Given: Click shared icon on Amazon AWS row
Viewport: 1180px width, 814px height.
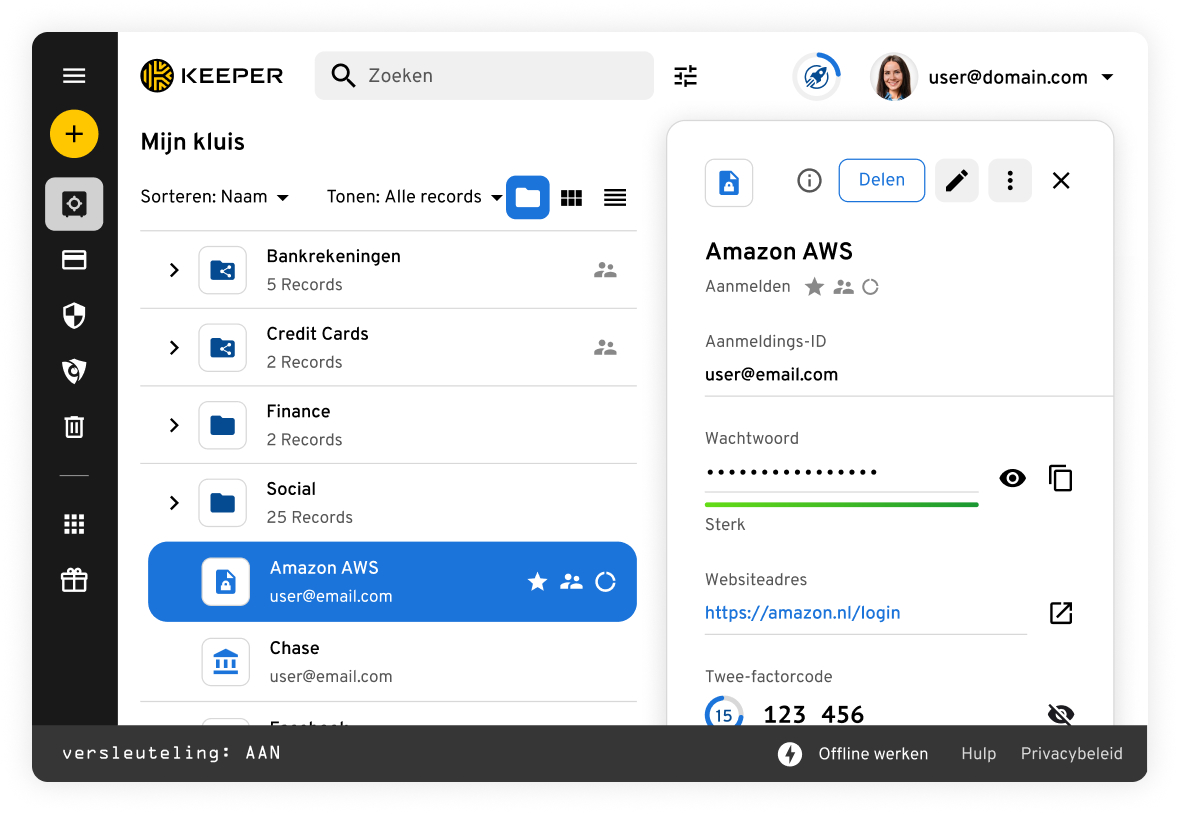Looking at the screenshot, I should coord(571,582).
